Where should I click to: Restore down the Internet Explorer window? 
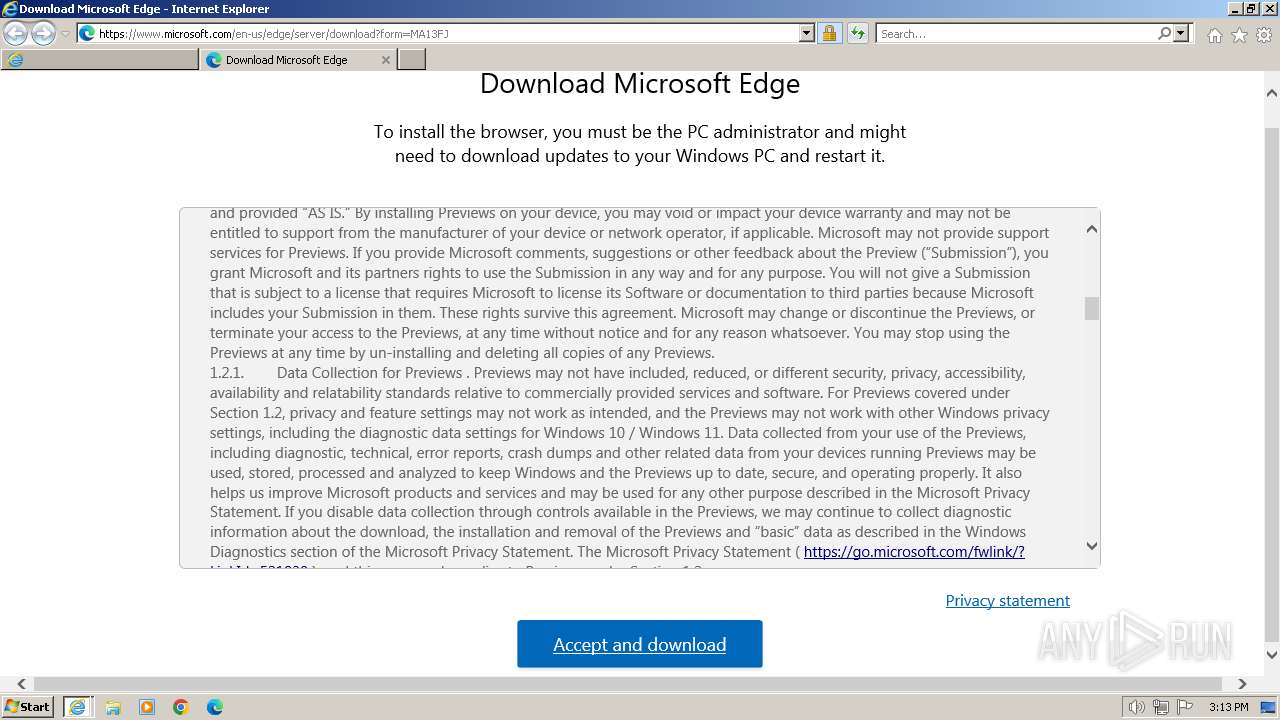[x=1252, y=8]
